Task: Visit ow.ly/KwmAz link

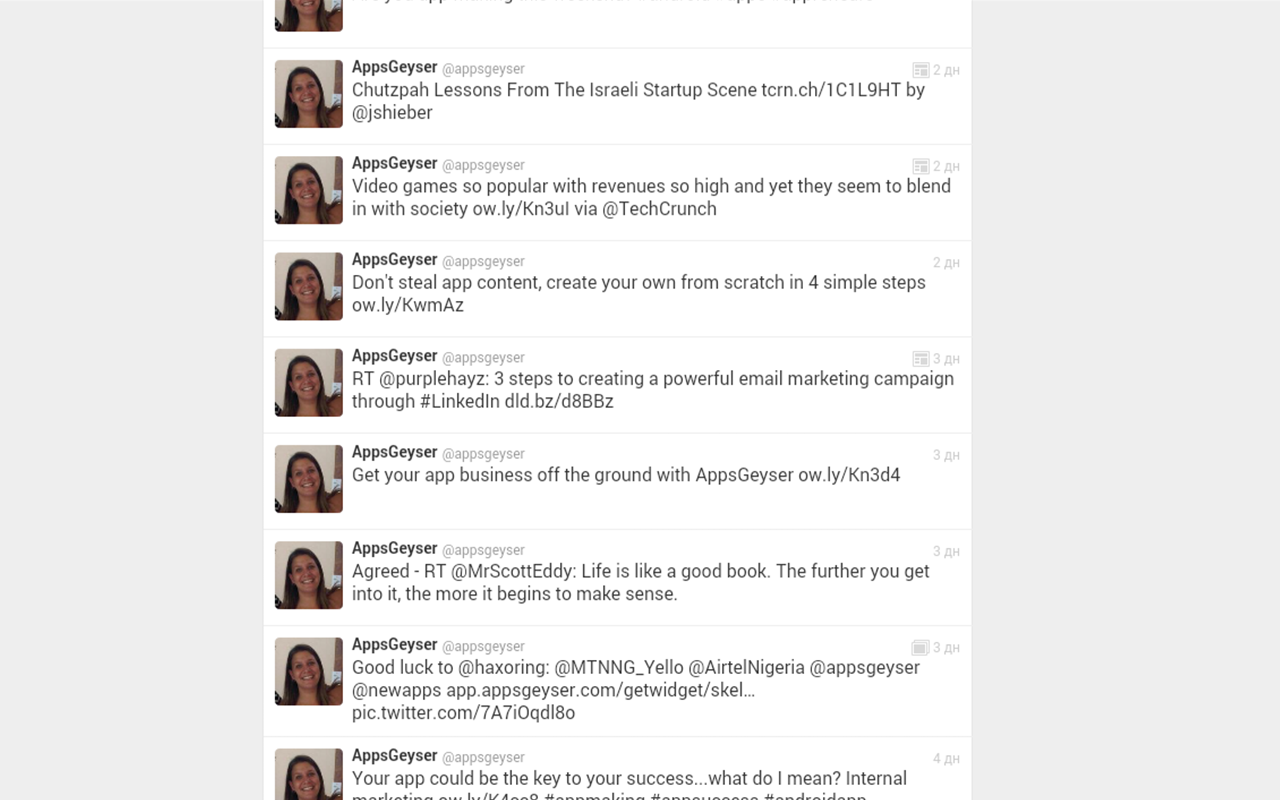Action: 408,305
